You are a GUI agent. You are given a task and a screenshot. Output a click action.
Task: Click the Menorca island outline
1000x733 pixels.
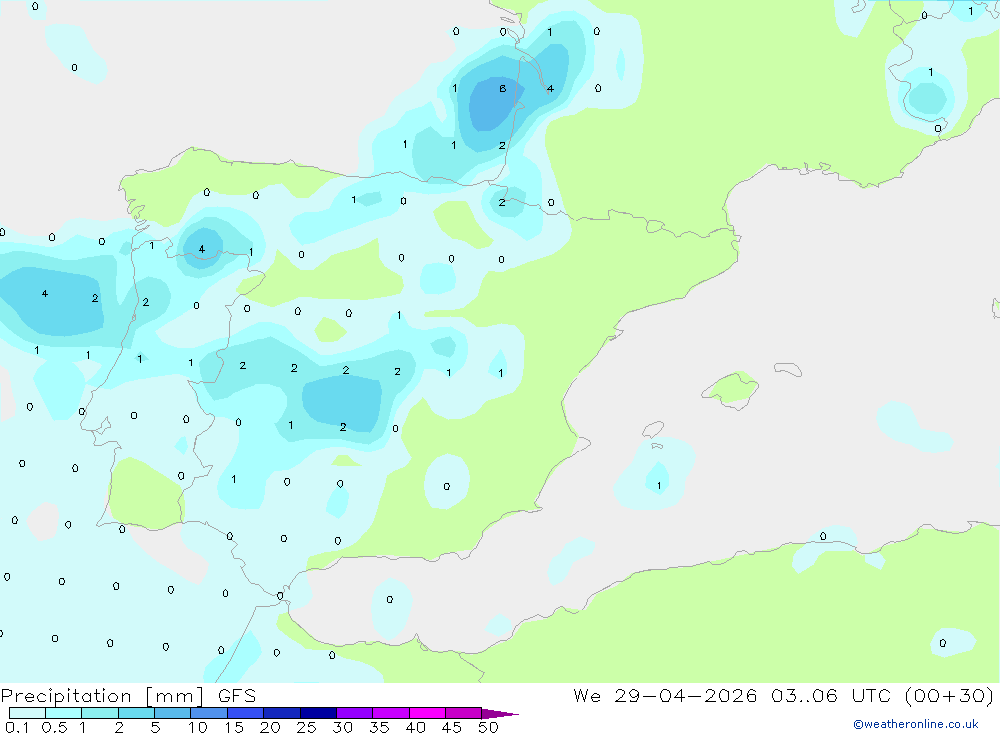(788, 369)
